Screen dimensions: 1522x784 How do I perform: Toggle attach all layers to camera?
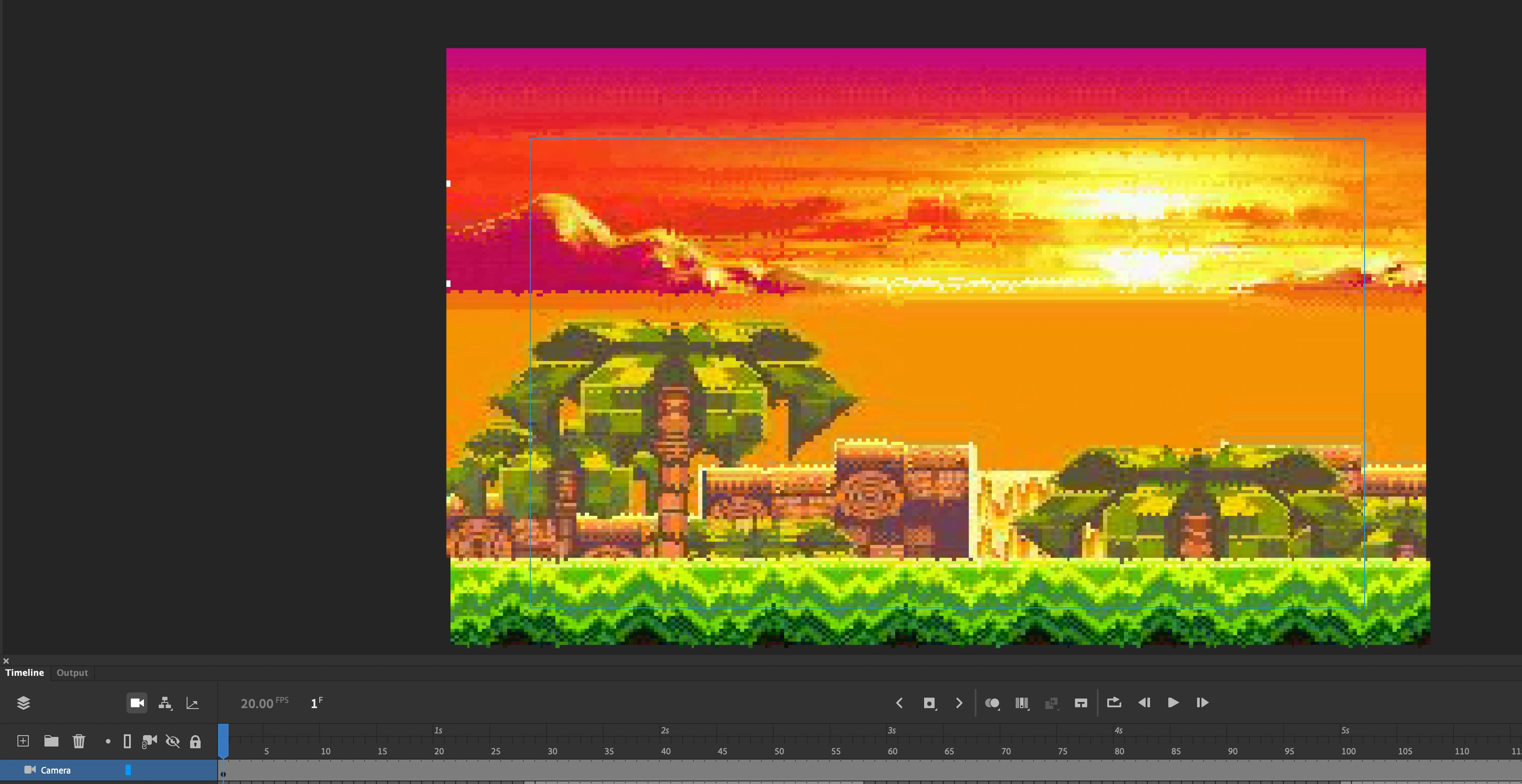pyautogui.click(x=150, y=741)
